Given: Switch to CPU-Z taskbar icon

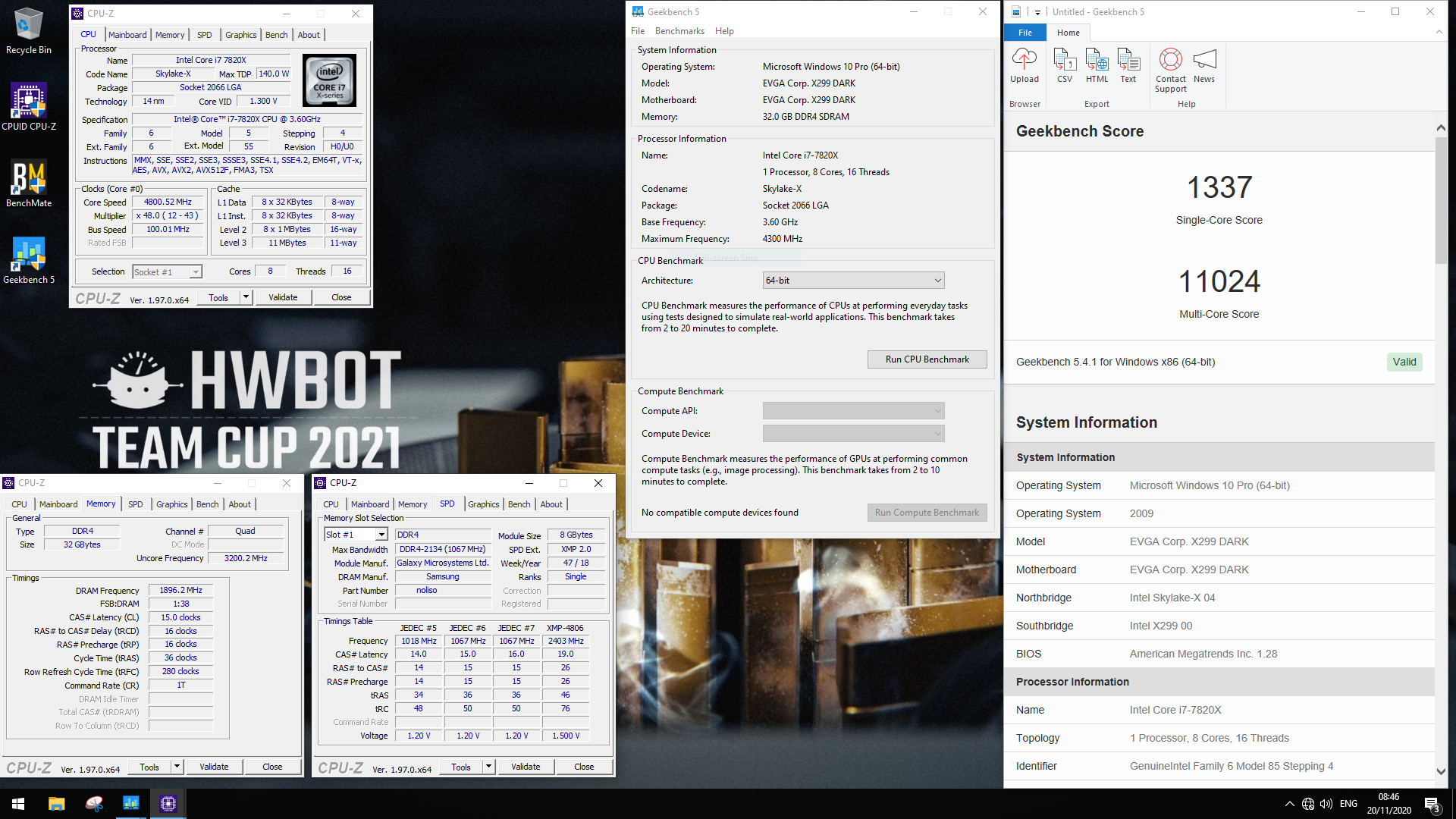Looking at the screenshot, I should click(x=168, y=804).
